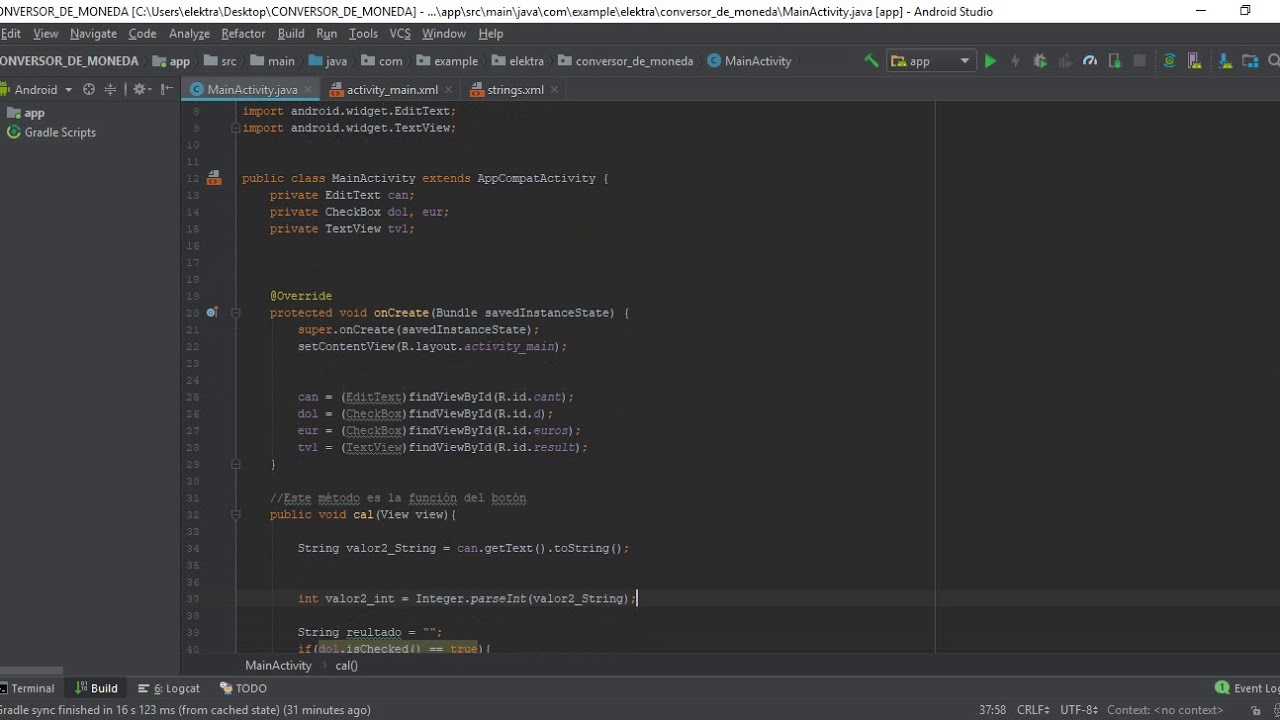Close the activity_main.xml tab
This screenshot has width=1280, height=720.
[x=449, y=89]
